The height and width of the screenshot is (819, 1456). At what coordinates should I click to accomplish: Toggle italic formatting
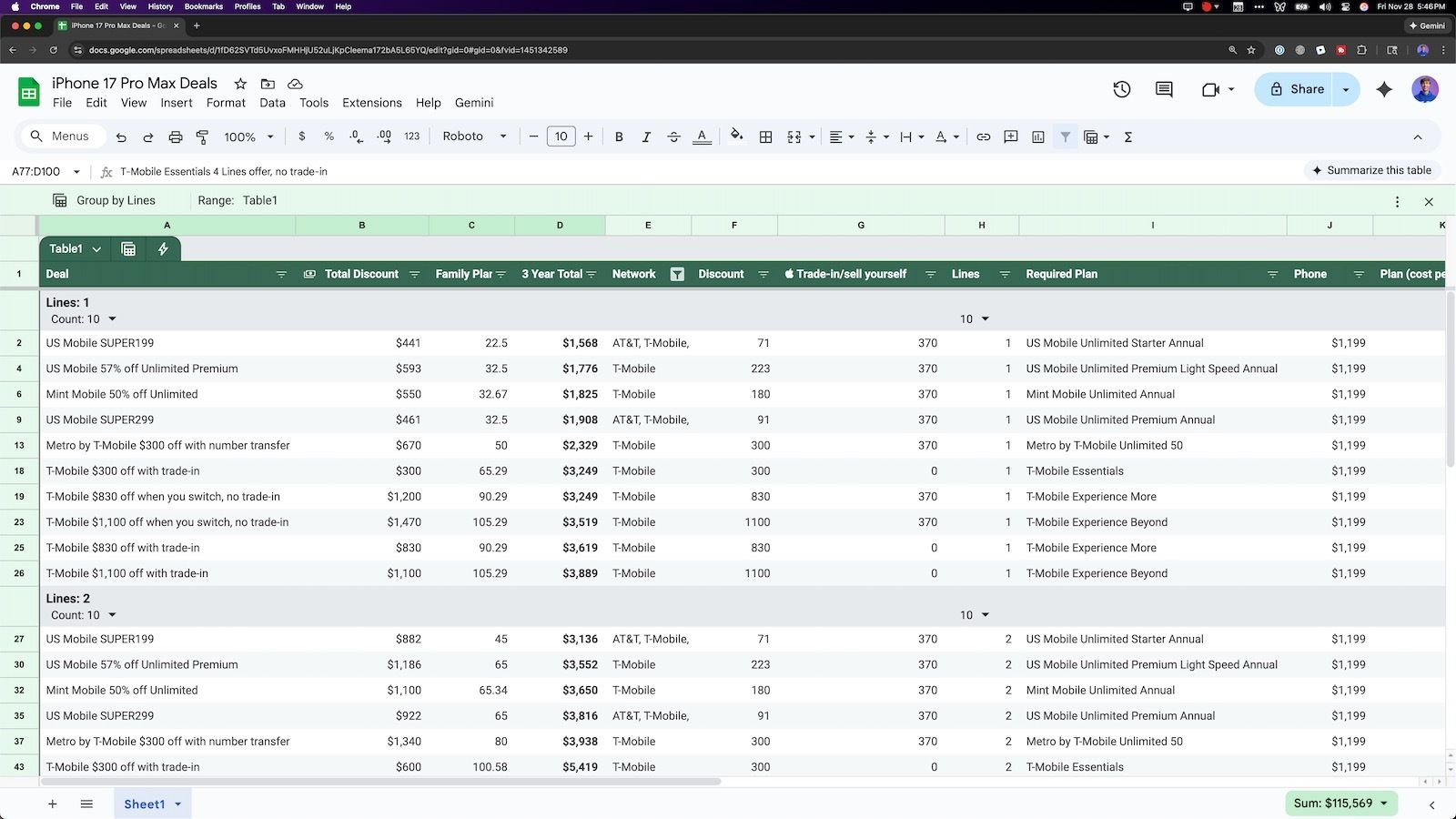646,137
